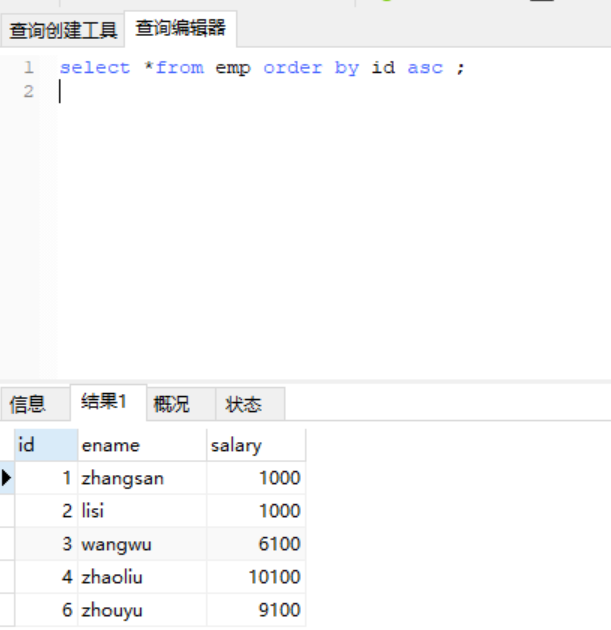
Task: Click id cell of wangwu row
Action: pyautogui.click(x=46, y=544)
